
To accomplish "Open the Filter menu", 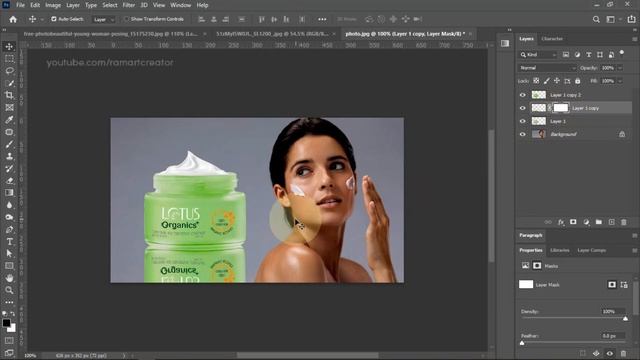I will click(x=129, y=5).
